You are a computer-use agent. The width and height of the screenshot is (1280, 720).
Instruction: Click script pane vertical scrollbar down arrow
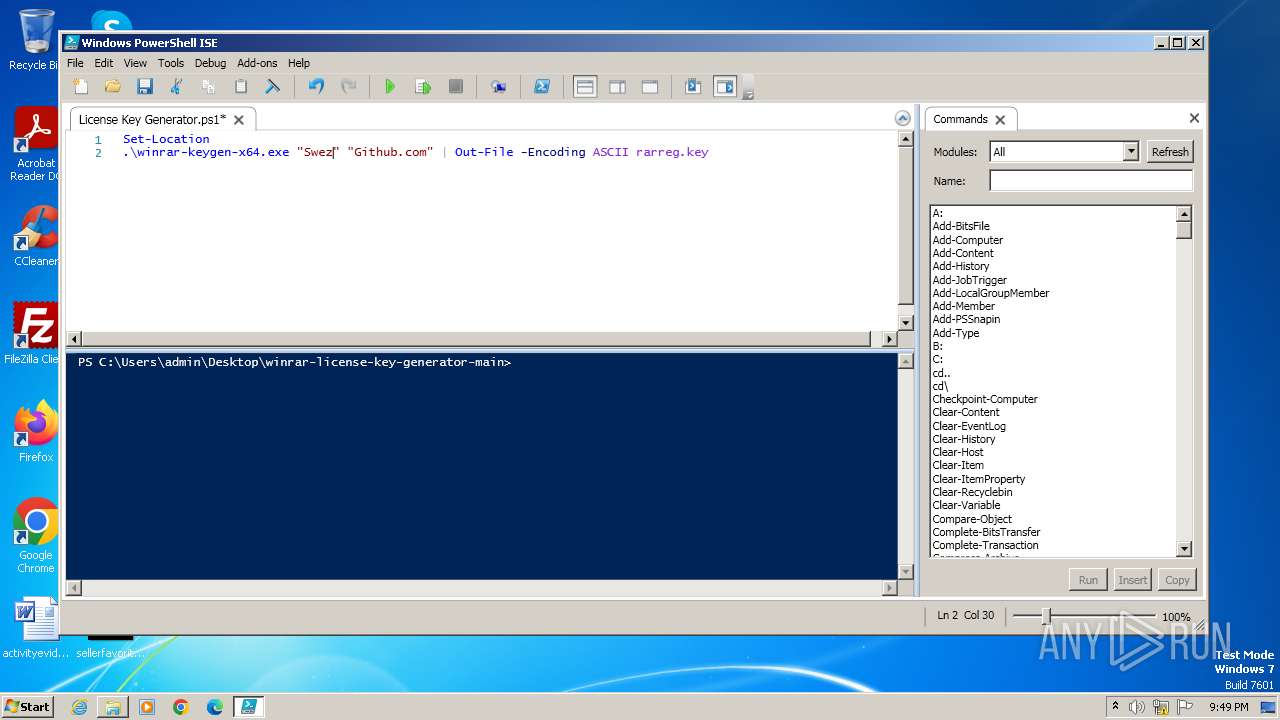[x=906, y=323]
